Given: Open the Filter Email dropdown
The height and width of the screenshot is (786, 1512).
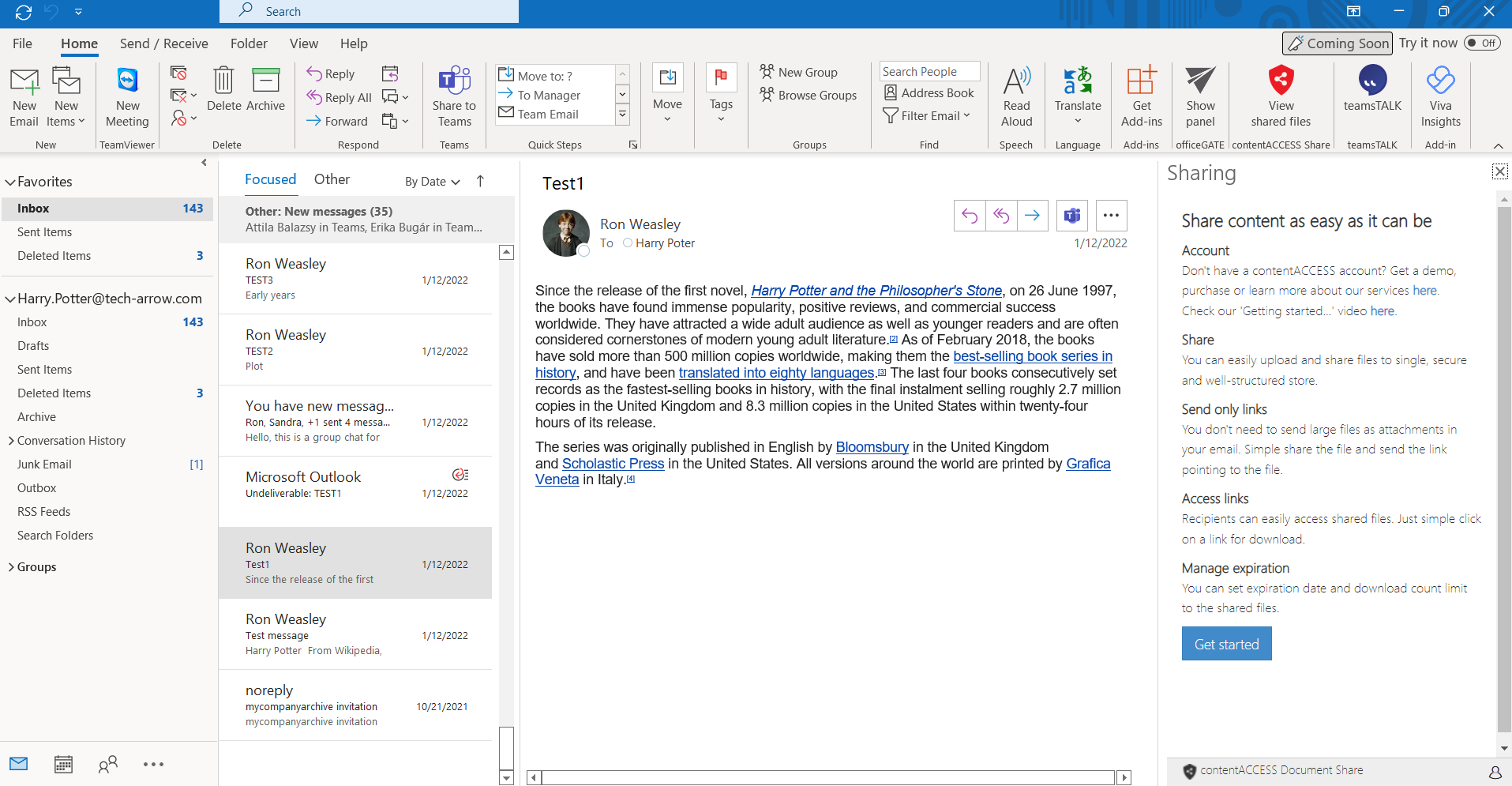Looking at the screenshot, I should click(x=926, y=116).
